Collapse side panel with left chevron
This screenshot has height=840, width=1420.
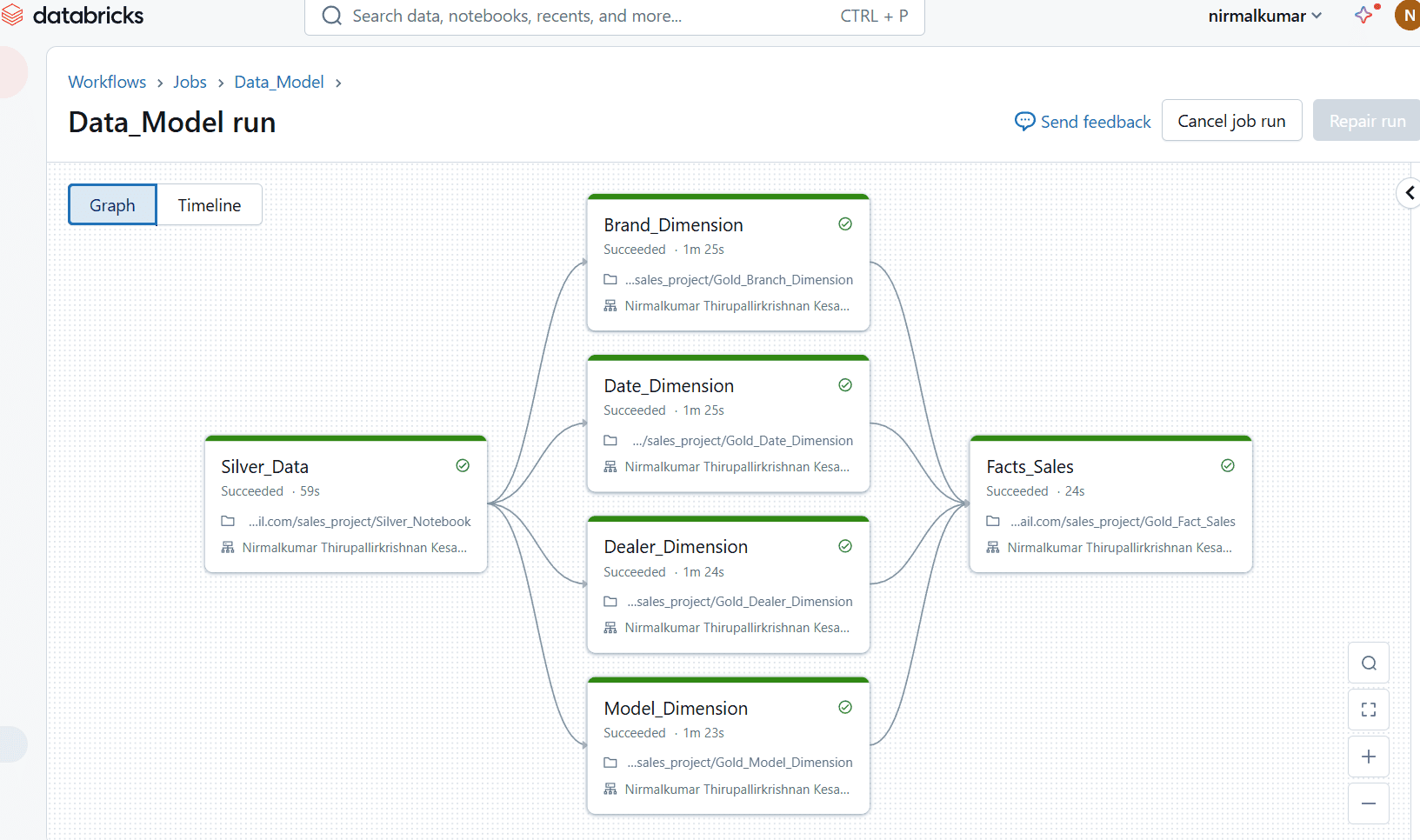coord(1410,193)
